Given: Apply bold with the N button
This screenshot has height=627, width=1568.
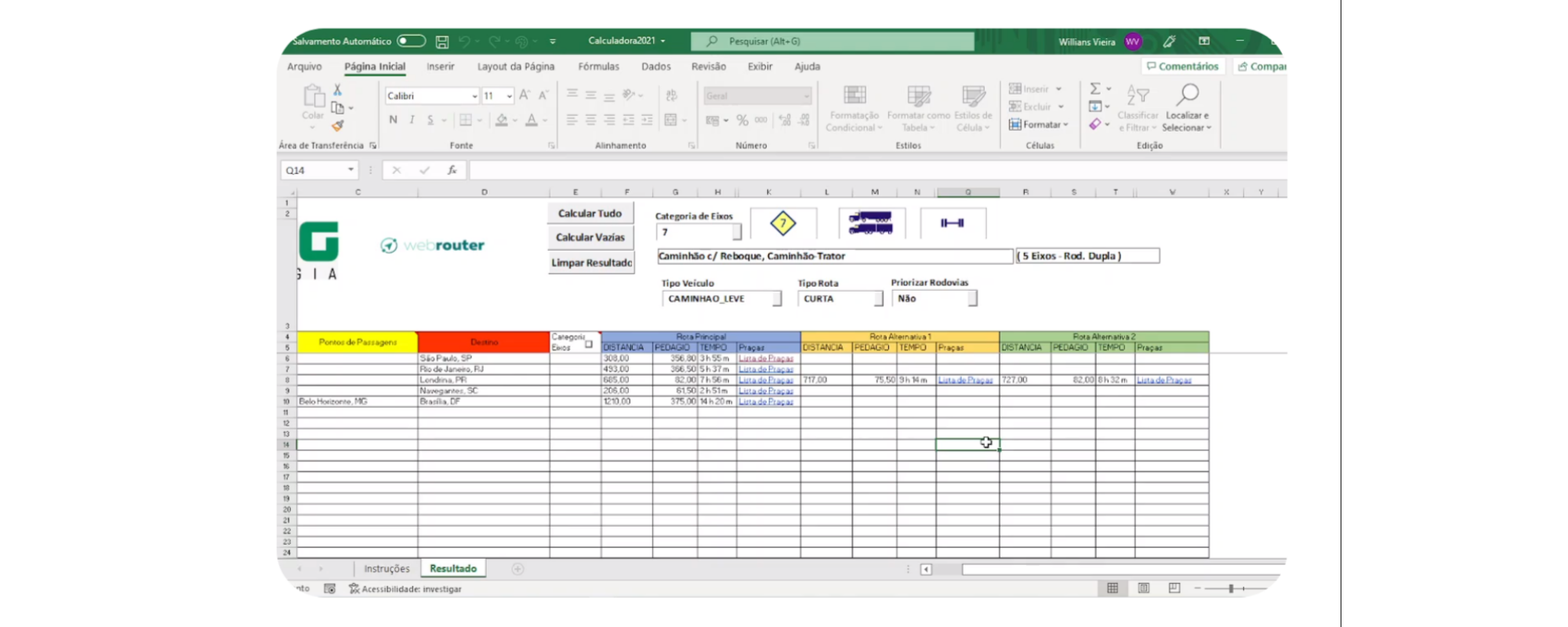Looking at the screenshot, I should click(393, 120).
